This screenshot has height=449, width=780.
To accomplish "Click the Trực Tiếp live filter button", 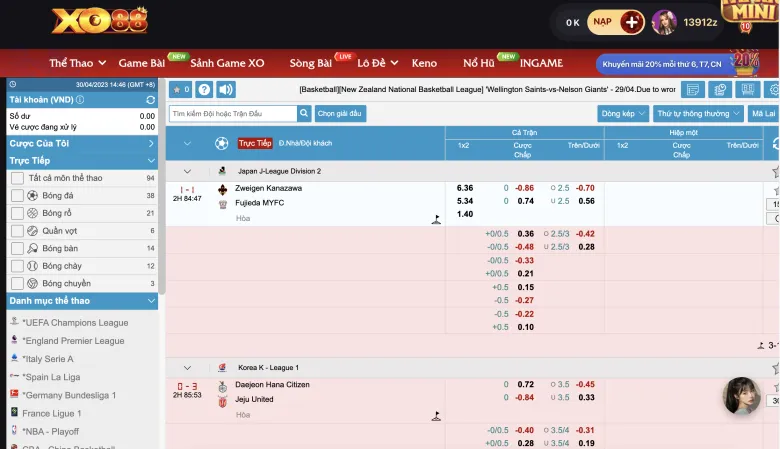I will pyautogui.click(x=255, y=143).
